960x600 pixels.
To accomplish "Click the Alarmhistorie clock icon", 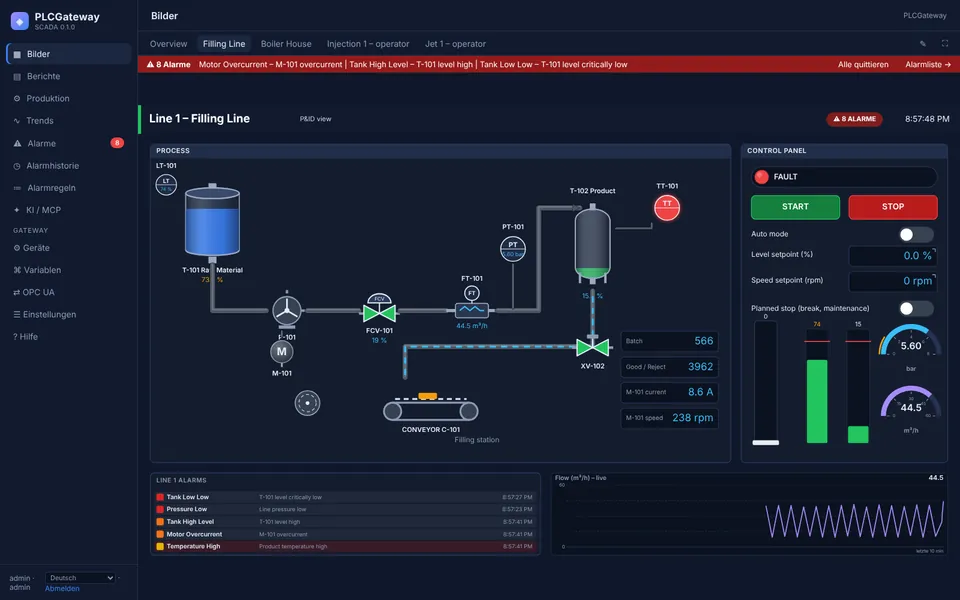I will [x=17, y=166].
